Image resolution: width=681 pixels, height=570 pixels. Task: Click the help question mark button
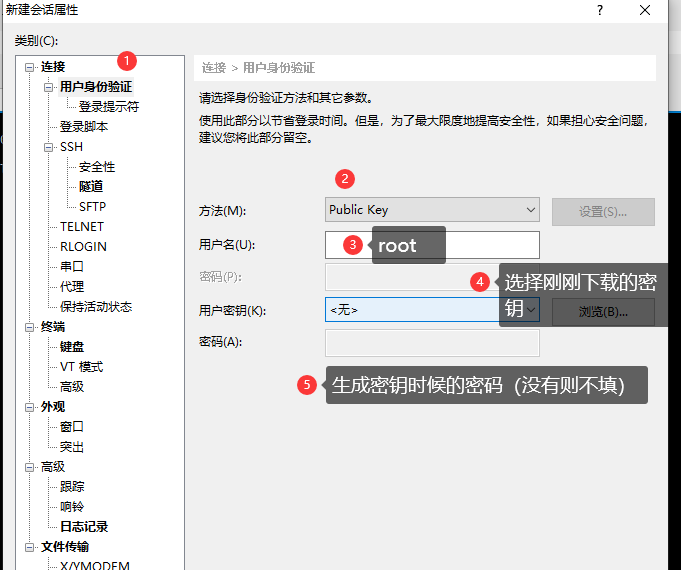click(600, 10)
